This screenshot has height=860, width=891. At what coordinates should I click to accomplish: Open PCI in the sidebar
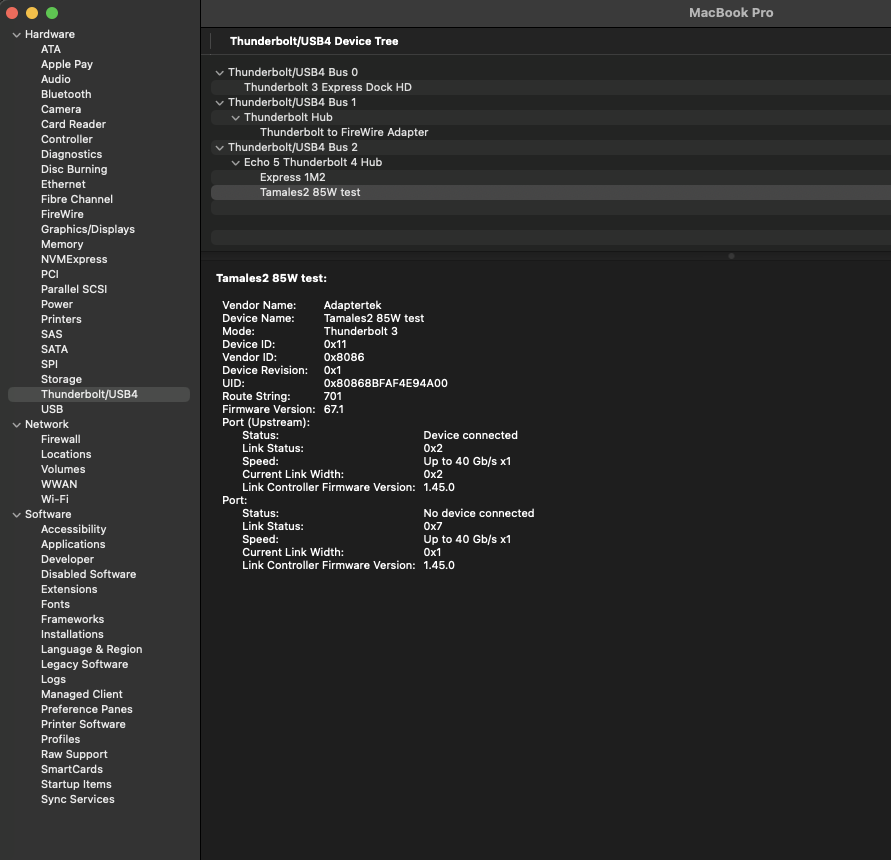pos(49,274)
